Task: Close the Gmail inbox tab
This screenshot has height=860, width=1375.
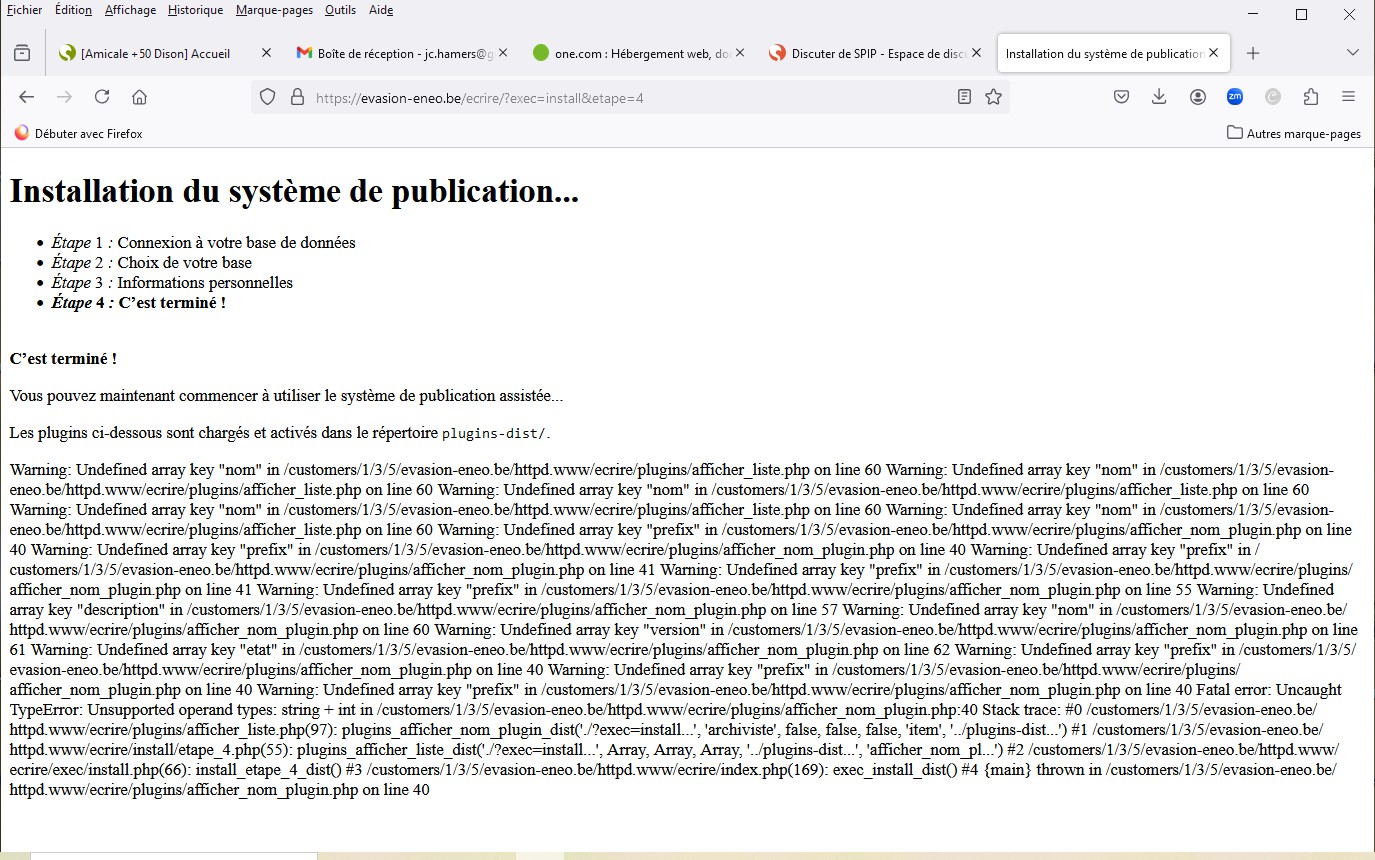Action: pyautogui.click(x=503, y=53)
